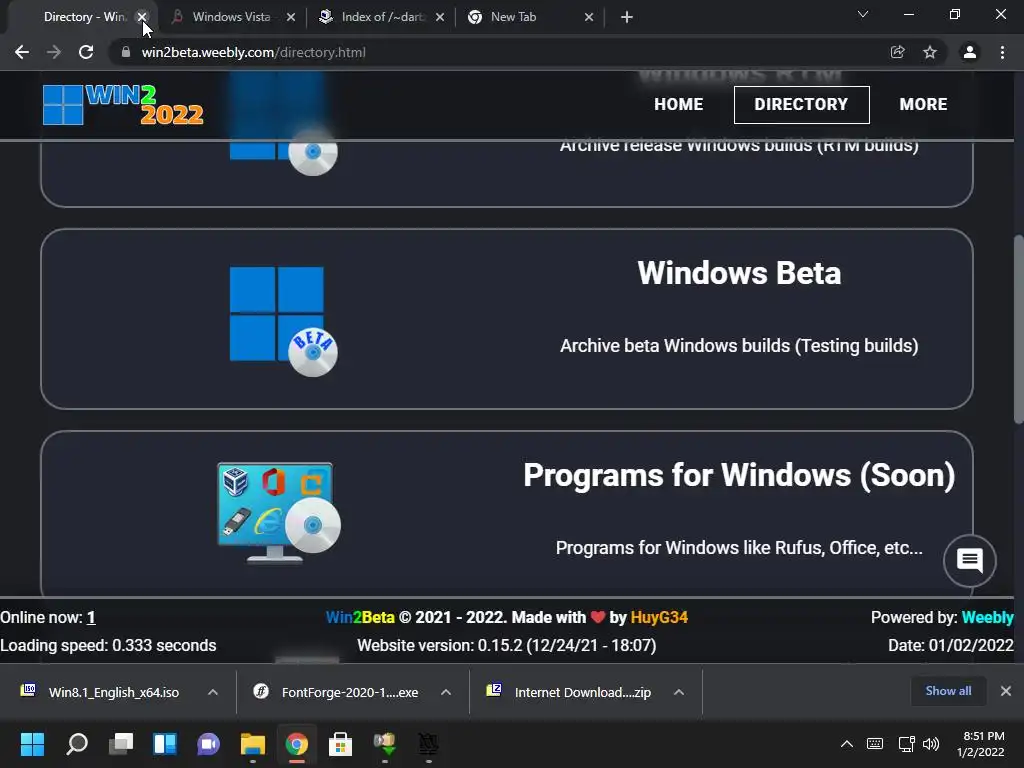Click the volume speaker tray icon
1024x768 pixels.
pyautogui.click(x=931, y=744)
